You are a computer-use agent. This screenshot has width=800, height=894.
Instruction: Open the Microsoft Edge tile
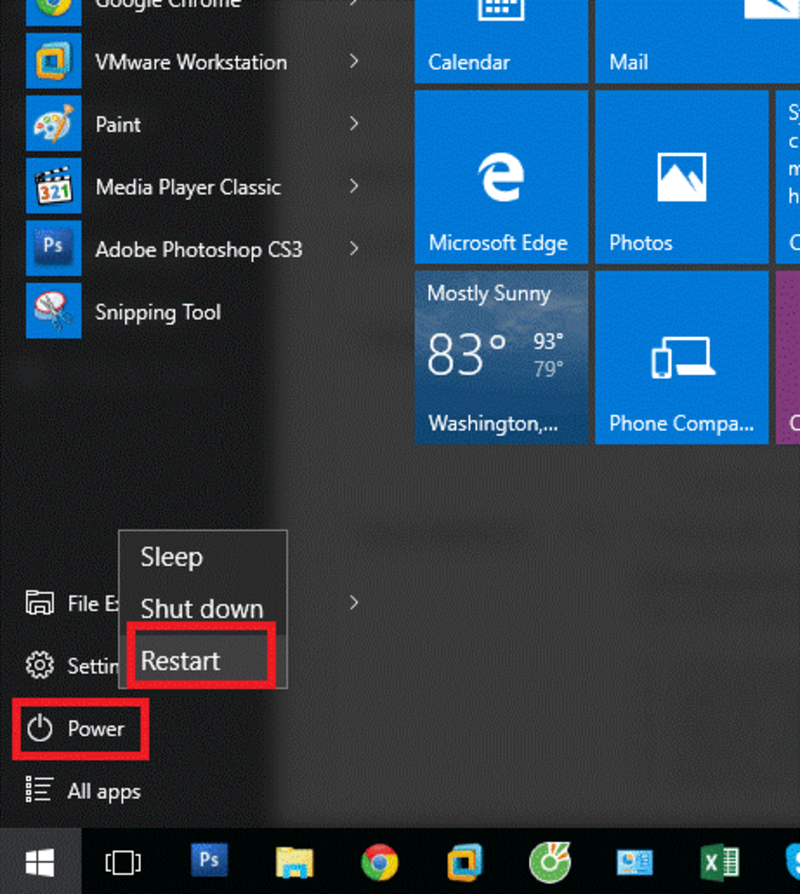coord(501,177)
